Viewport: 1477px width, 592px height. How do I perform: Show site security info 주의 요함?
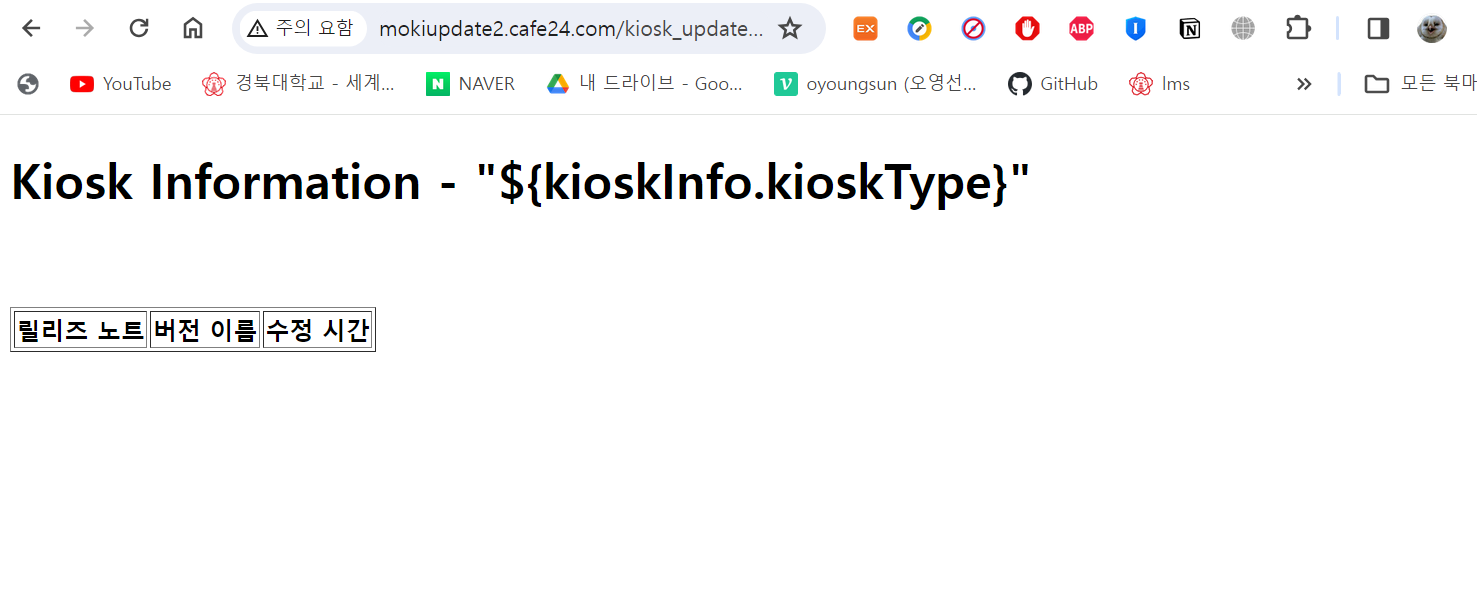[x=301, y=28]
